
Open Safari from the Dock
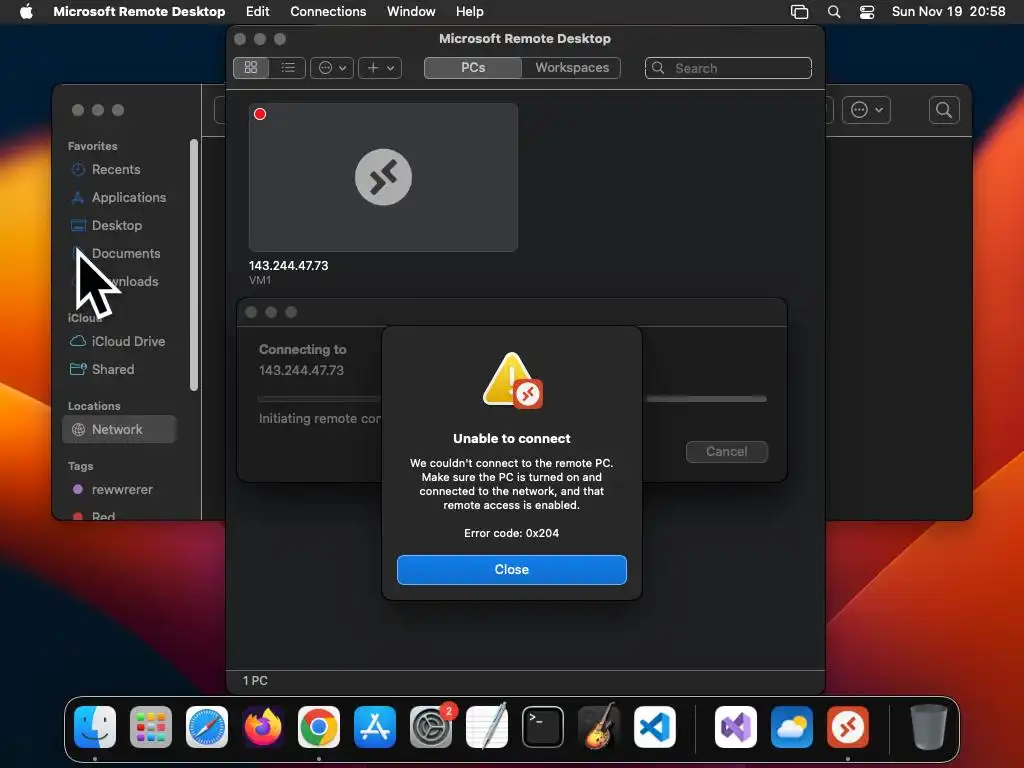[x=207, y=727]
